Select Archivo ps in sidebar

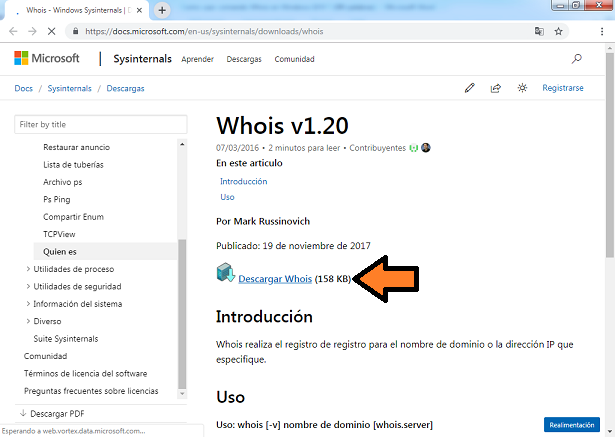(x=63, y=182)
